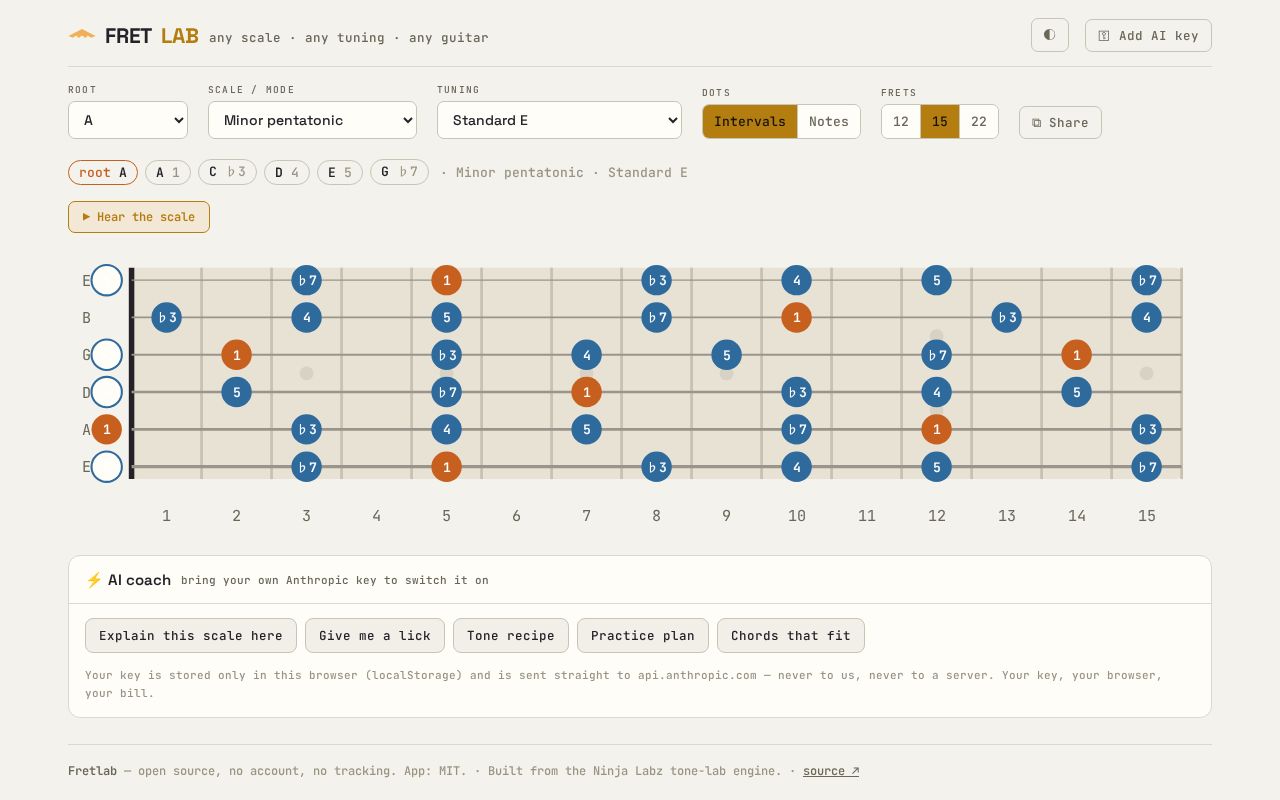Toggle the root A chip

pos(103,172)
